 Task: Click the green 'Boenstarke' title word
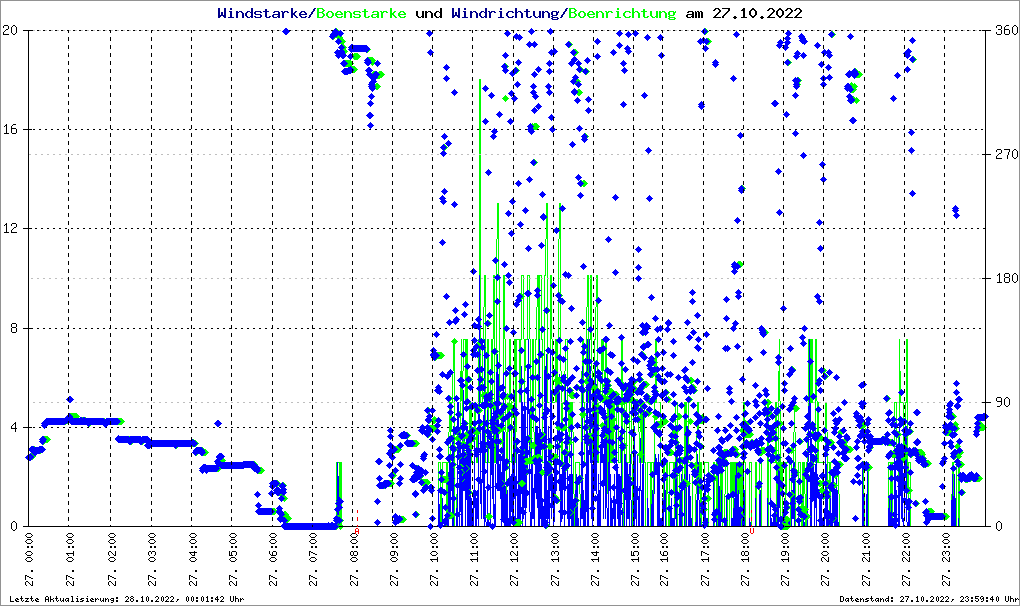click(x=361, y=13)
